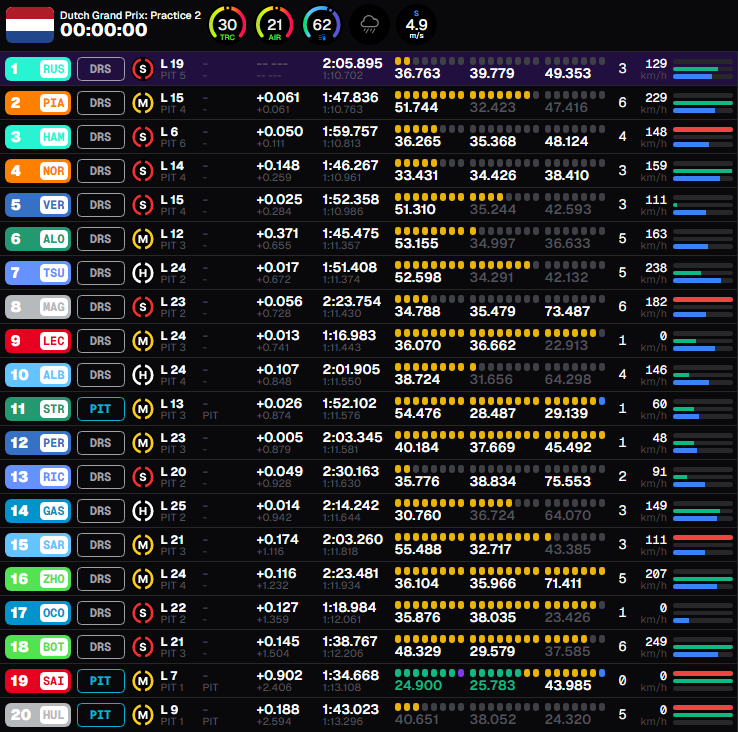This screenshot has width=738, height=732.
Task: Select driver tag 16 ZHO
Action: pos(38,579)
